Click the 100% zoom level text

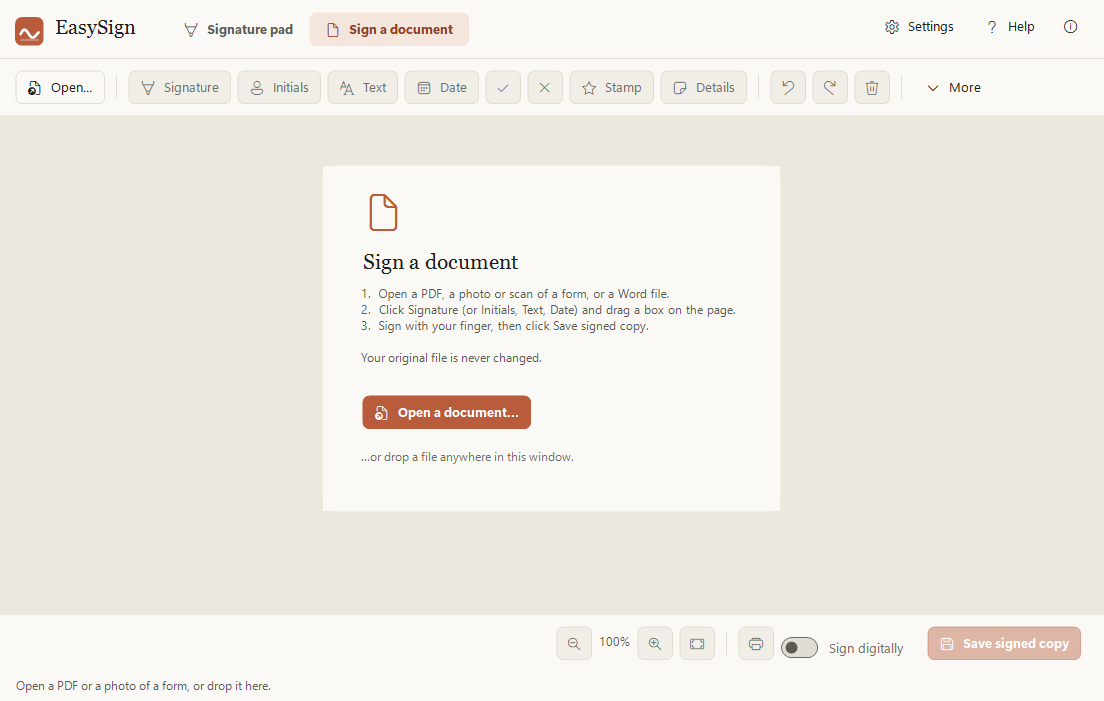[x=615, y=642]
